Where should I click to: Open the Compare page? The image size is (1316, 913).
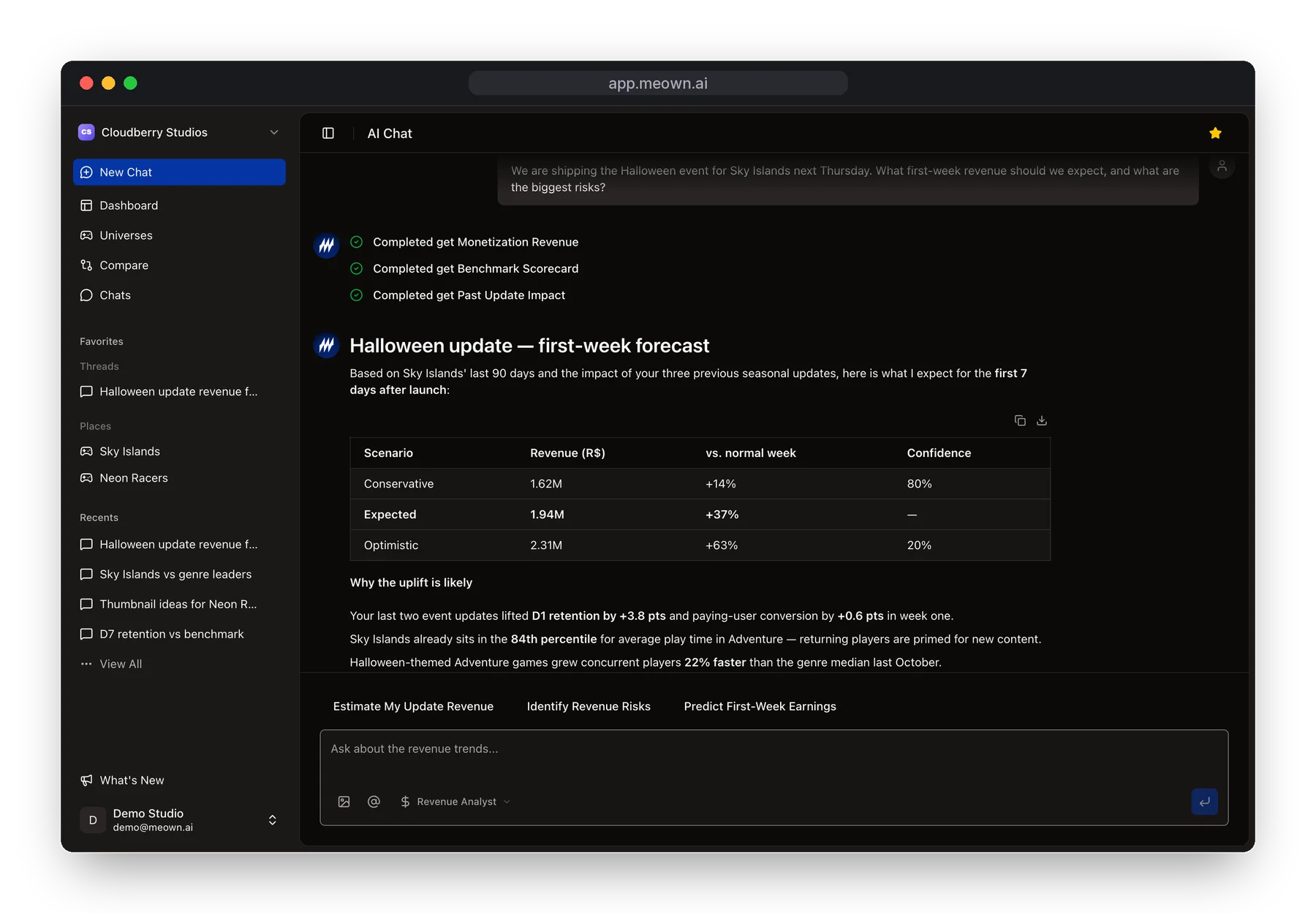pos(179,265)
